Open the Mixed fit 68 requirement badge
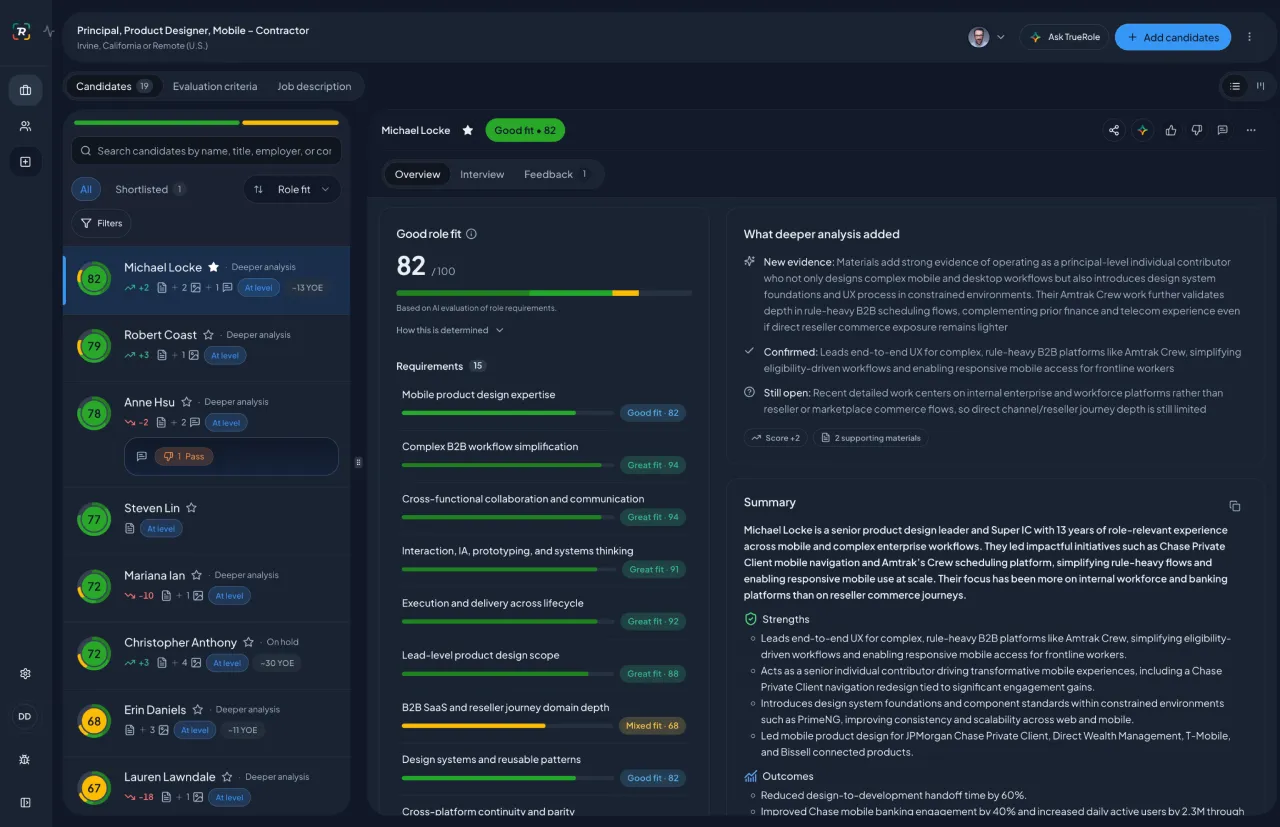This screenshot has height=827, width=1280. click(x=652, y=726)
